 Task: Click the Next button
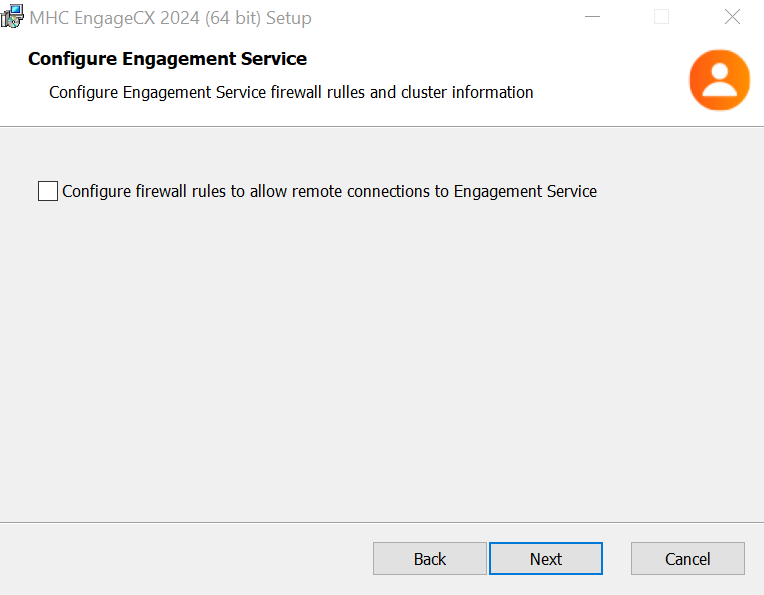click(x=546, y=558)
